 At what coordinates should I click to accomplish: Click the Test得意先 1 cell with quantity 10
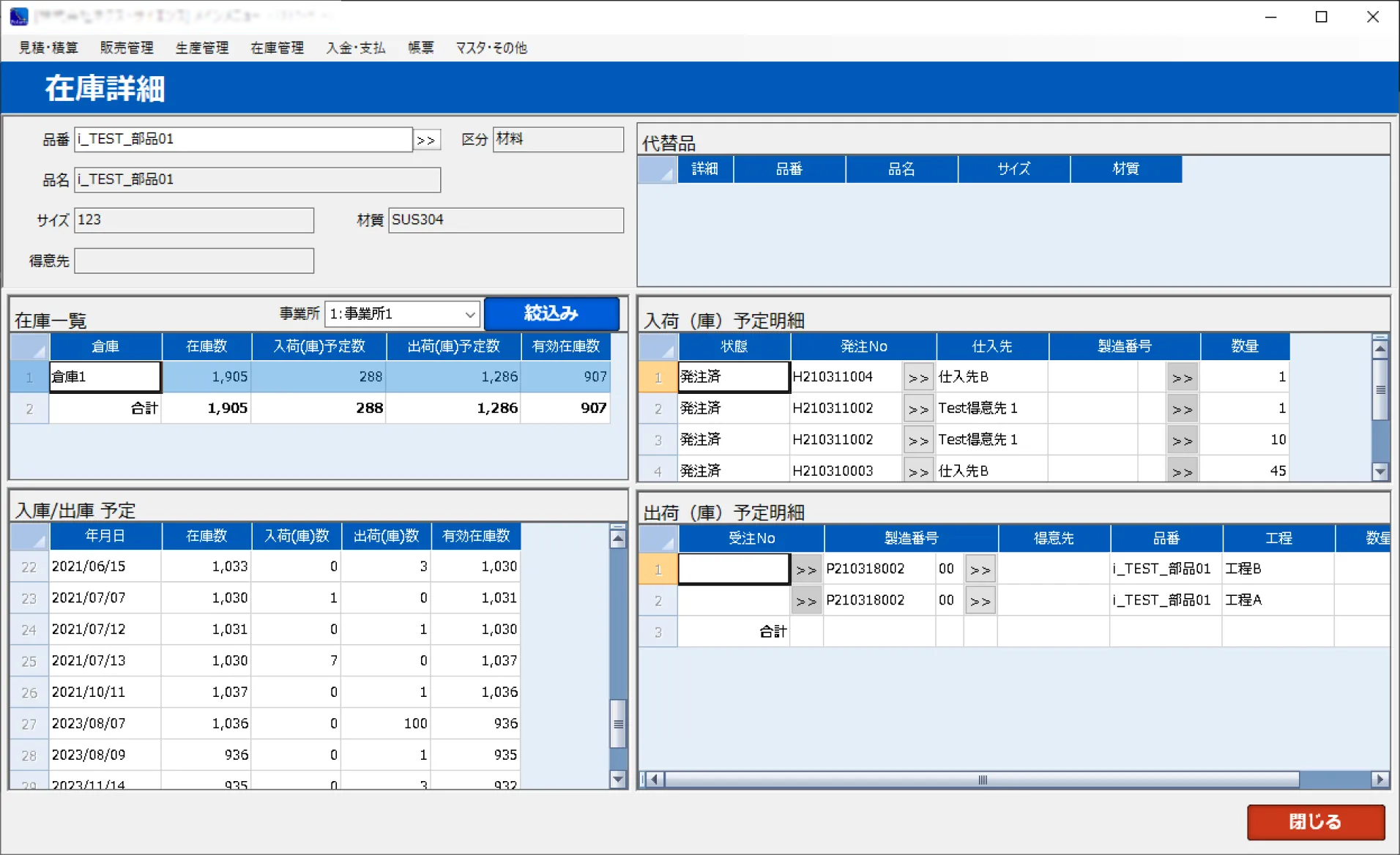[x=992, y=440]
